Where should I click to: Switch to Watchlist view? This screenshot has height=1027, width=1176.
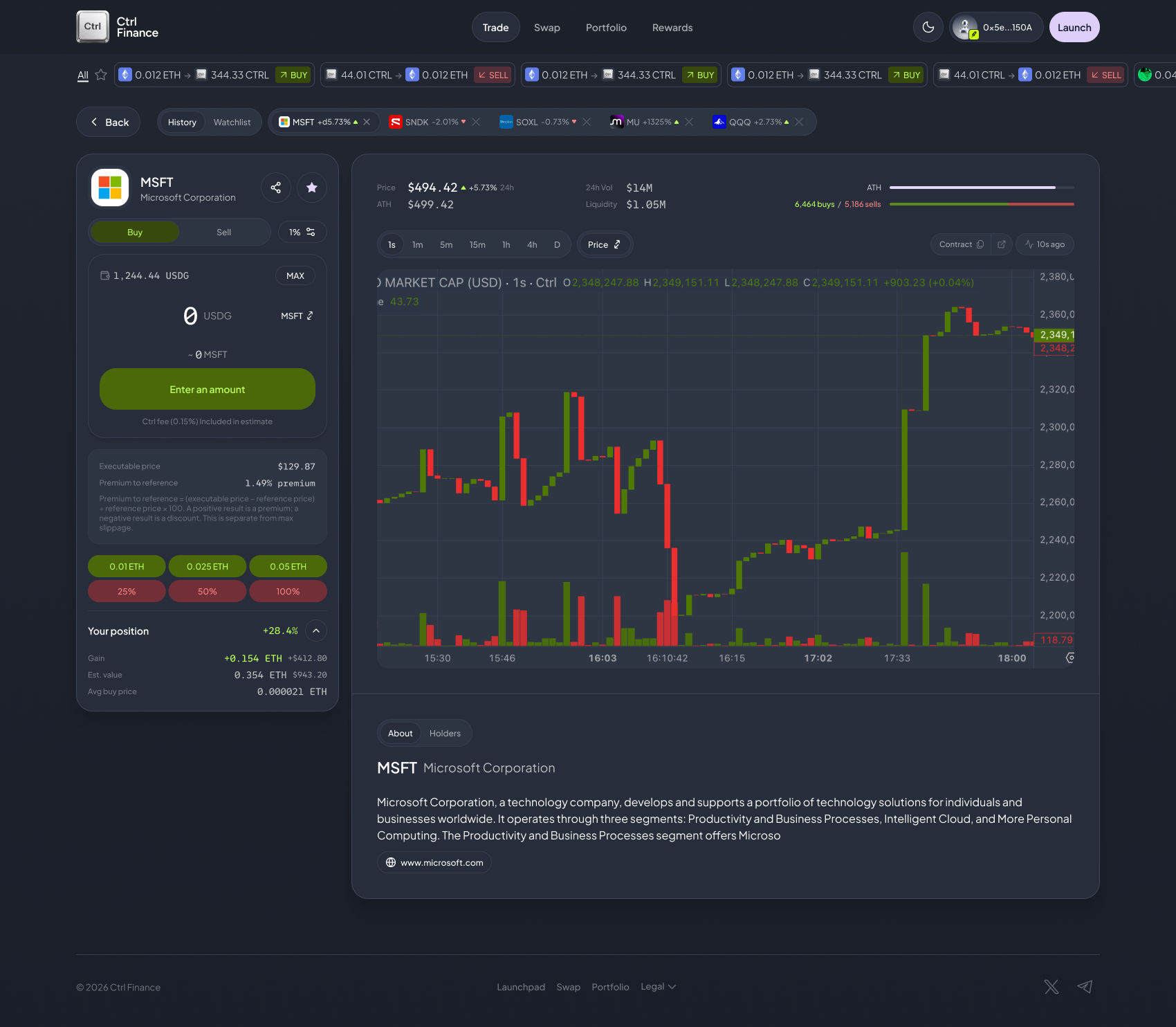[x=232, y=122]
